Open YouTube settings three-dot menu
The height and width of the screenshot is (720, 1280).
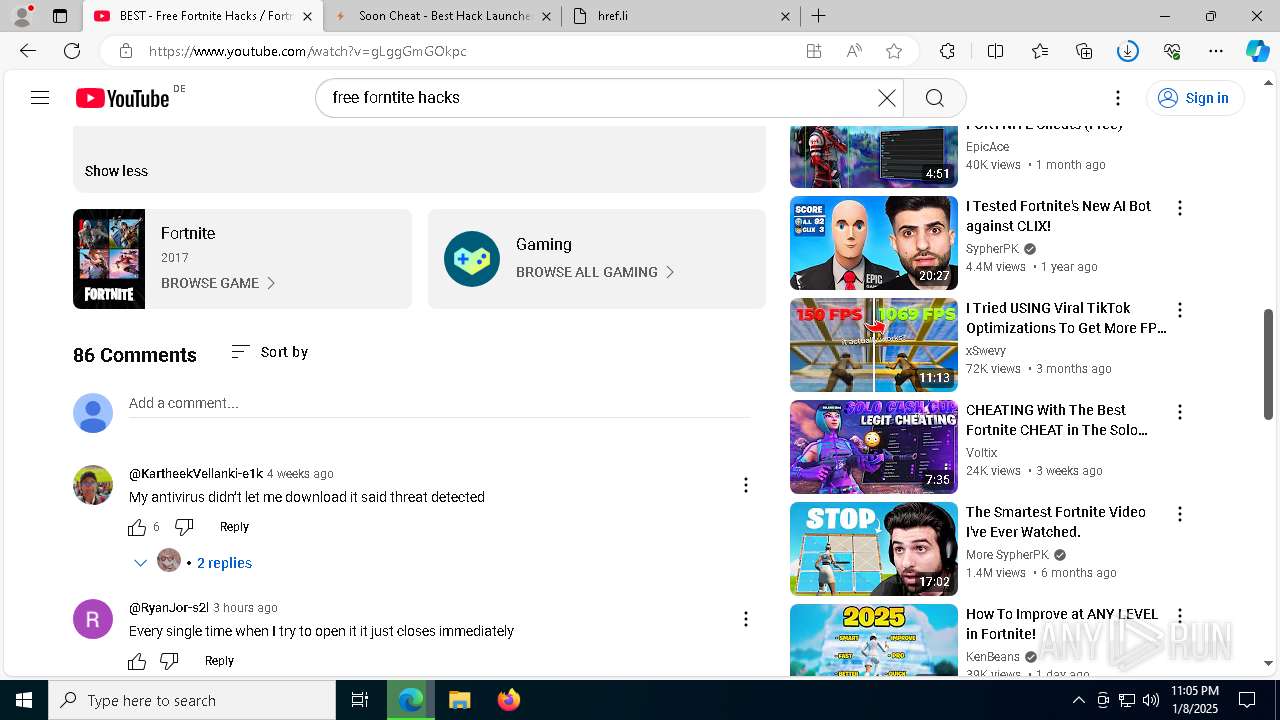[x=1118, y=98]
